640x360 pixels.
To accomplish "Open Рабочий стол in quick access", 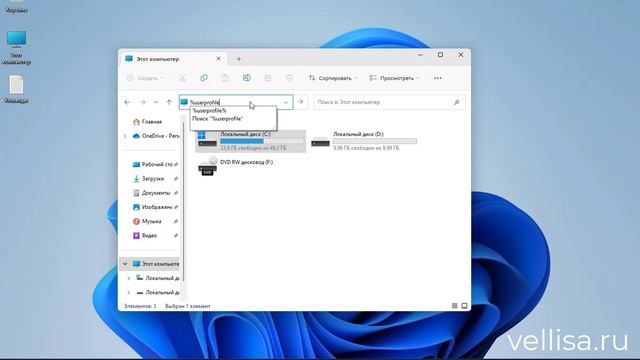I will coord(153,164).
